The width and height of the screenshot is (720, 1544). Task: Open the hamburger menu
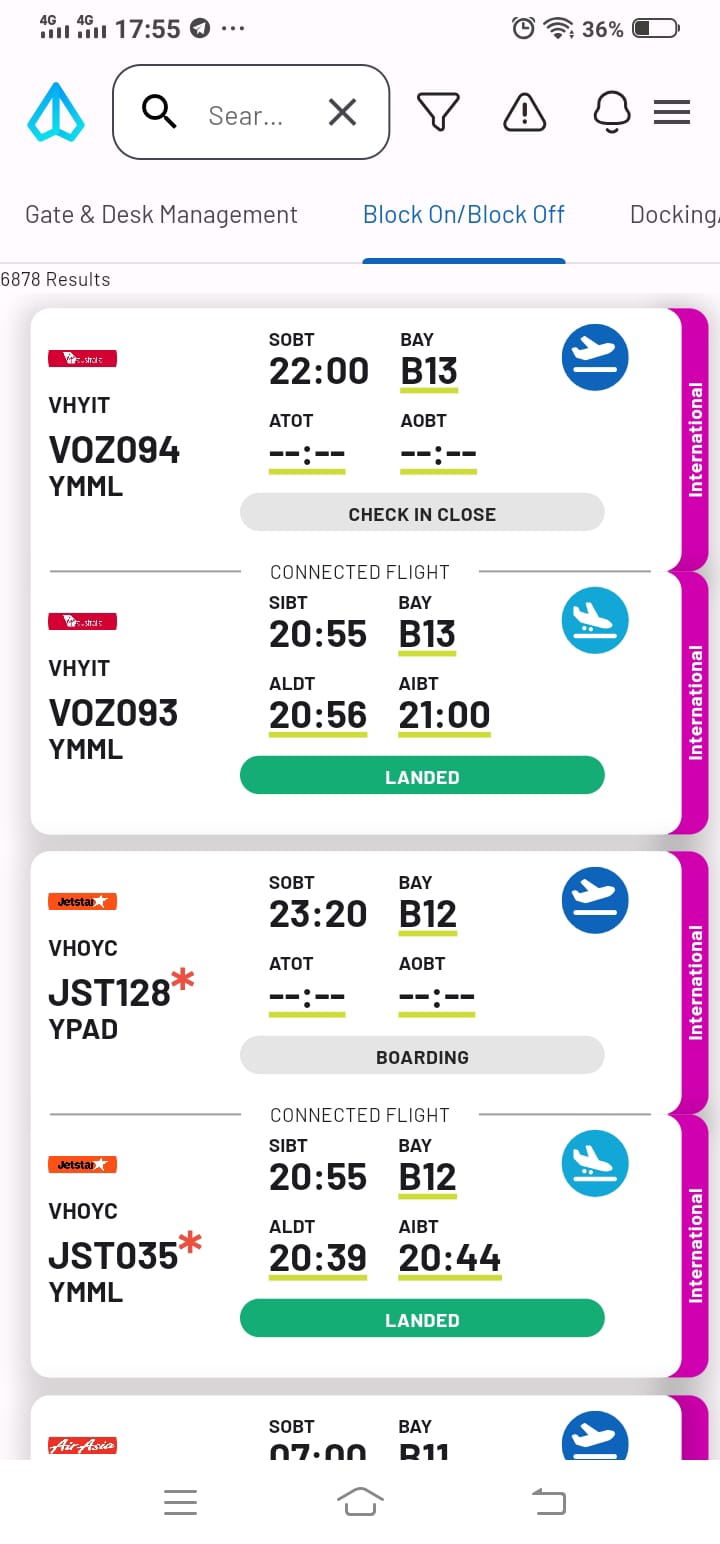pos(672,112)
